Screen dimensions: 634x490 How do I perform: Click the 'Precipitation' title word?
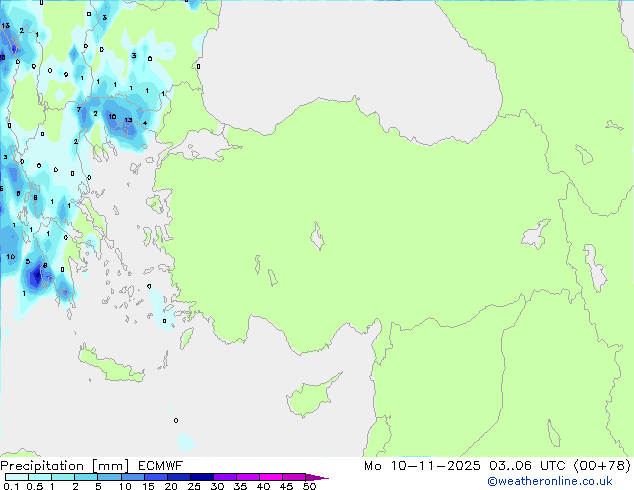click(42, 466)
